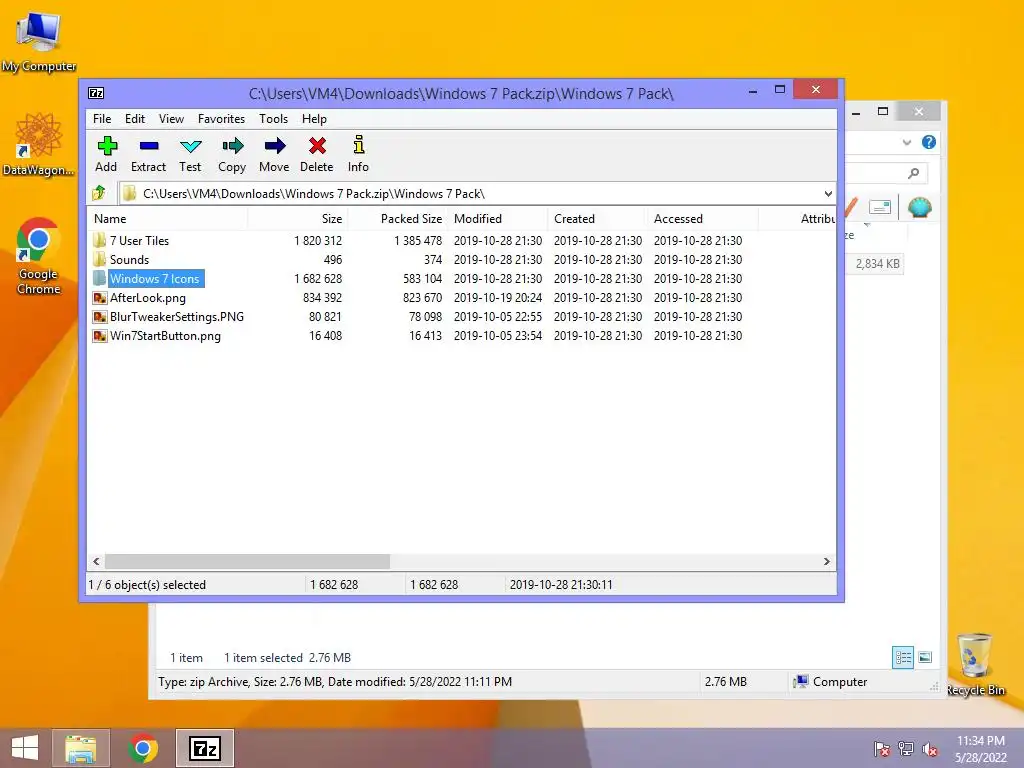Image resolution: width=1024 pixels, height=768 pixels.
Task: Open the File menu
Action: click(102, 119)
